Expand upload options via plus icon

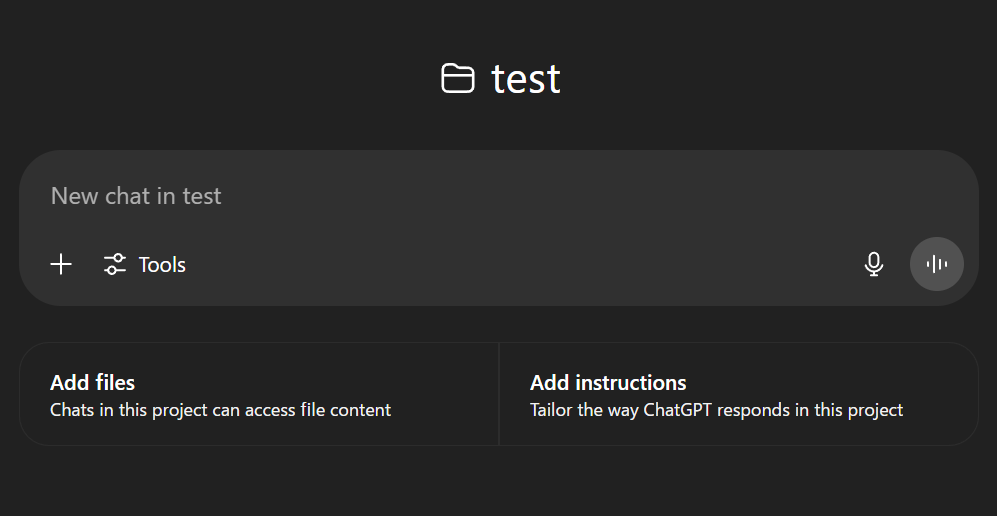(x=61, y=264)
